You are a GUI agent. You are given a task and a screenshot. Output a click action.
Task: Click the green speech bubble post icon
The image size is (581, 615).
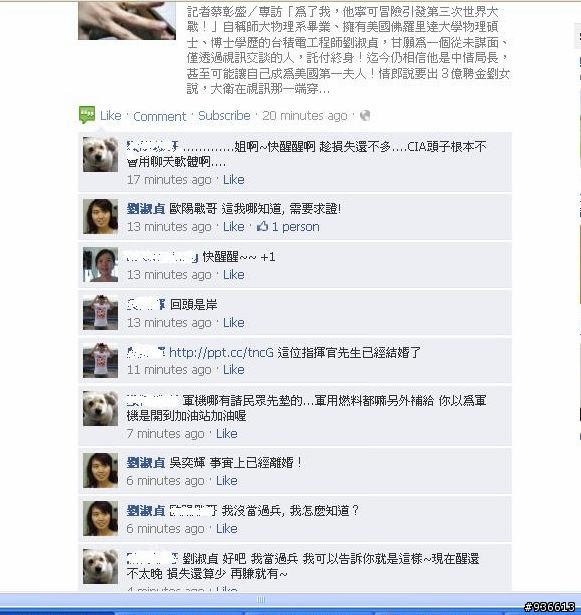click(x=87, y=115)
